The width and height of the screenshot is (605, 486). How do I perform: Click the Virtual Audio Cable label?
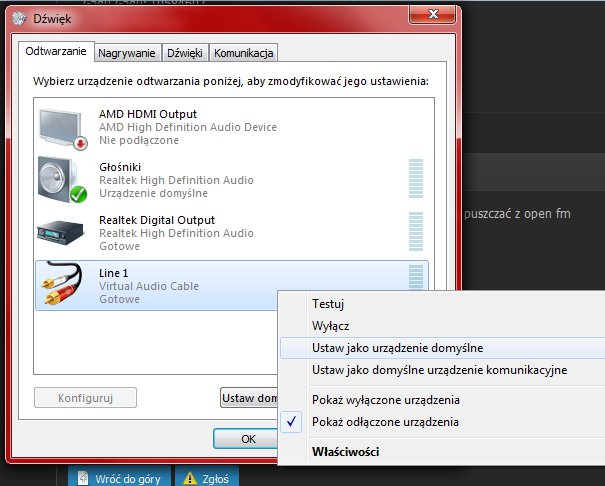coord(149,286)
